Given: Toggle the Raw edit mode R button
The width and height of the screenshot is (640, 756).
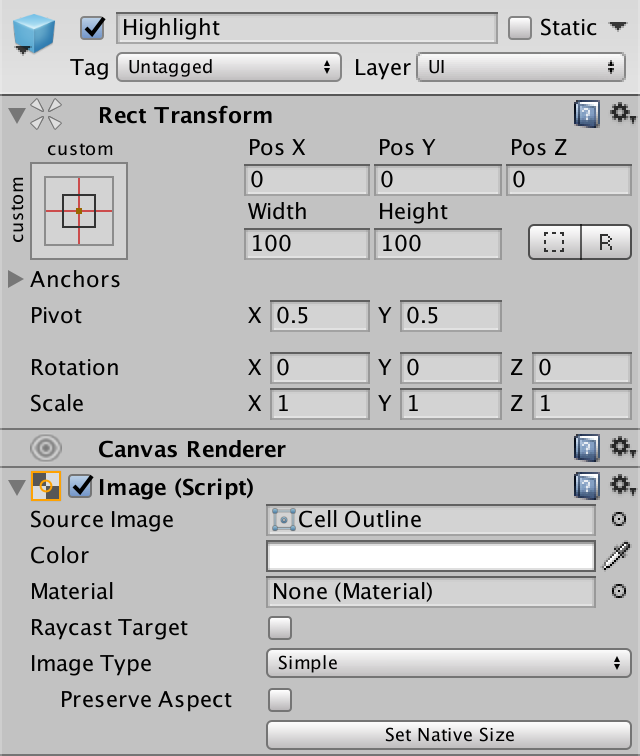Looking at the screenshot, I should tap(606, 242).
